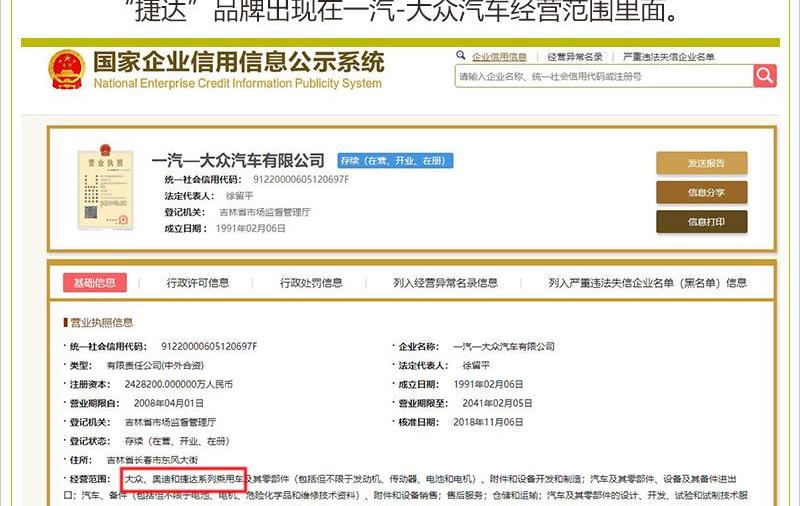Open the 列入经营异常名录信息 tab

[x=445, y=283]
